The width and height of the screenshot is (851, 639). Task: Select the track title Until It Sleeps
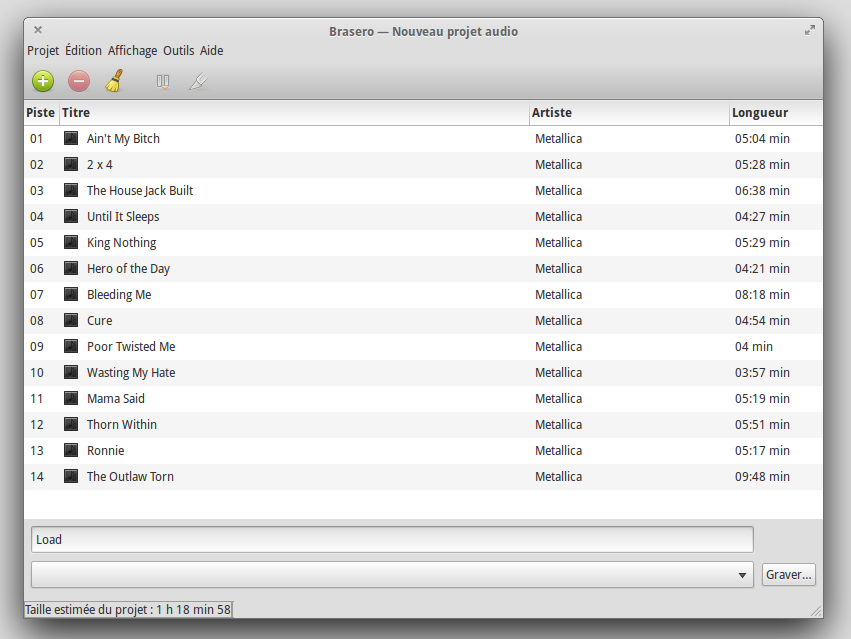point(123,217)
